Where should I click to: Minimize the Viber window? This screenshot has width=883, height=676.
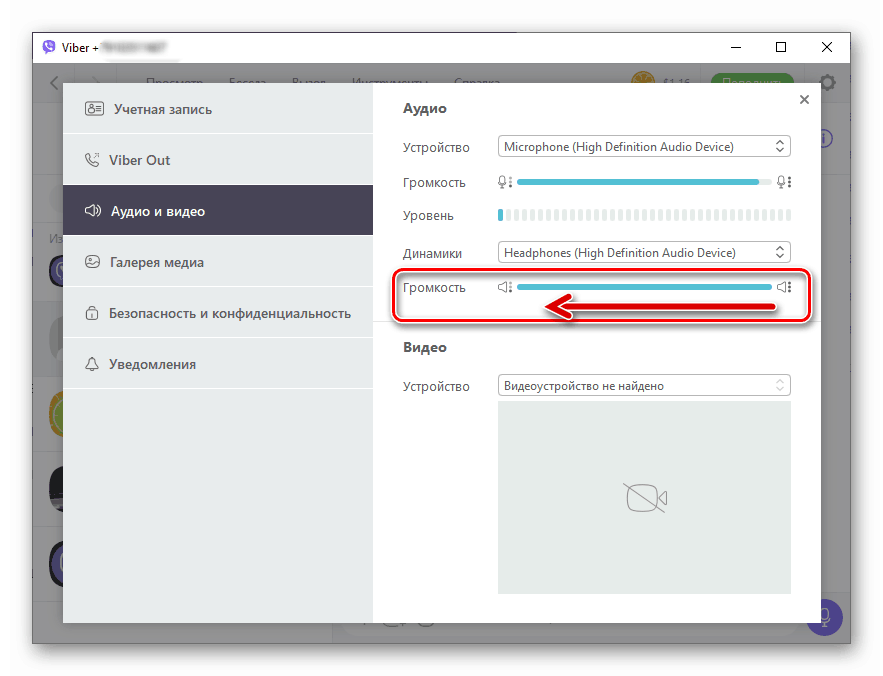(x=736, y=47)
